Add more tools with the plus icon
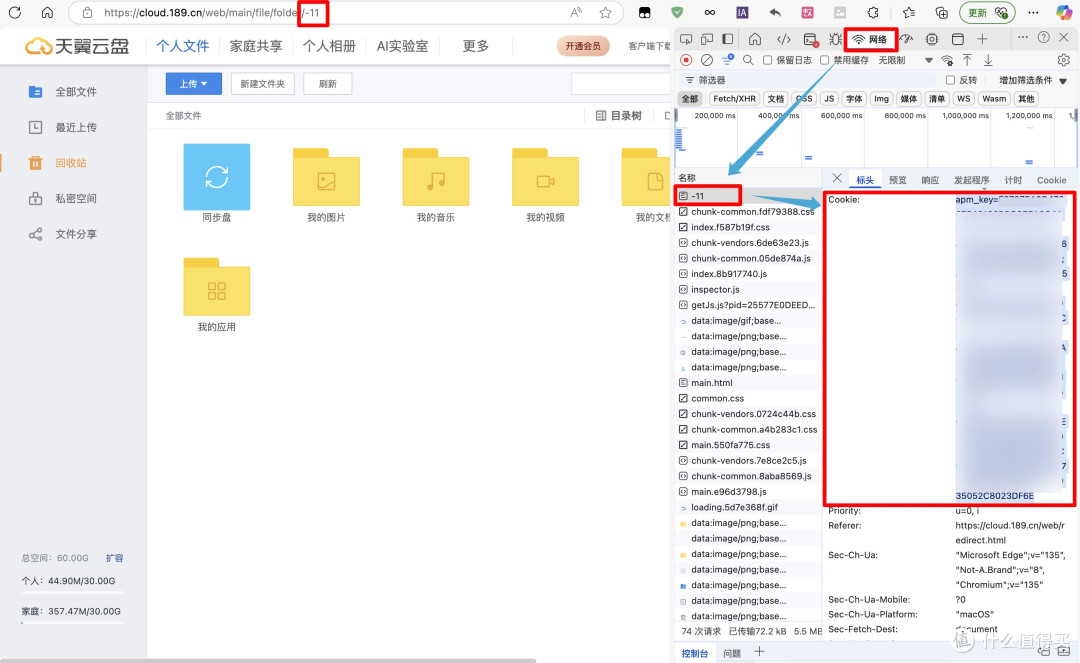The height and width of the screenshot is (663, 1080). (982, 39)
